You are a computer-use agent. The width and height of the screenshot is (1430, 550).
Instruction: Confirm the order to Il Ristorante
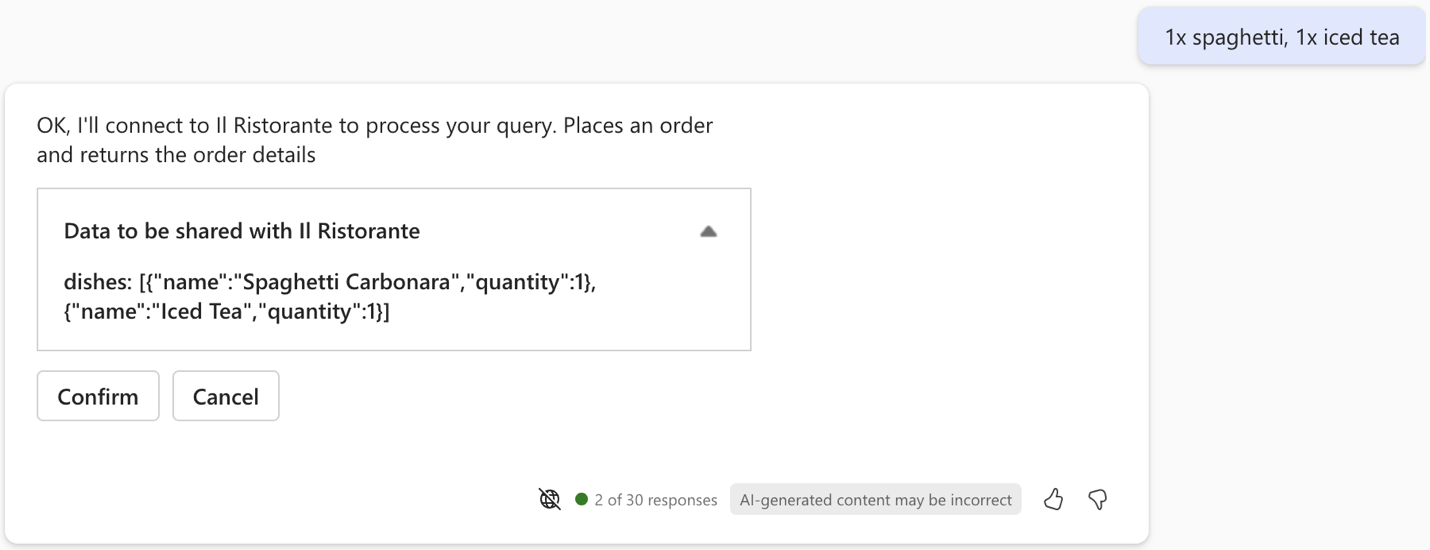click(98, 396)
